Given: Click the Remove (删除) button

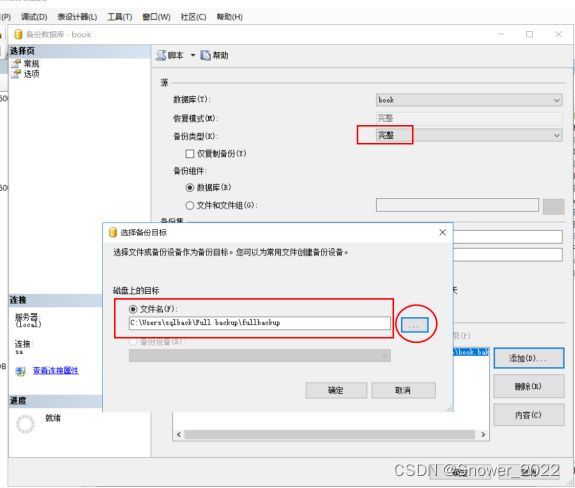Looking at the screenshot, I should [528, 386].
